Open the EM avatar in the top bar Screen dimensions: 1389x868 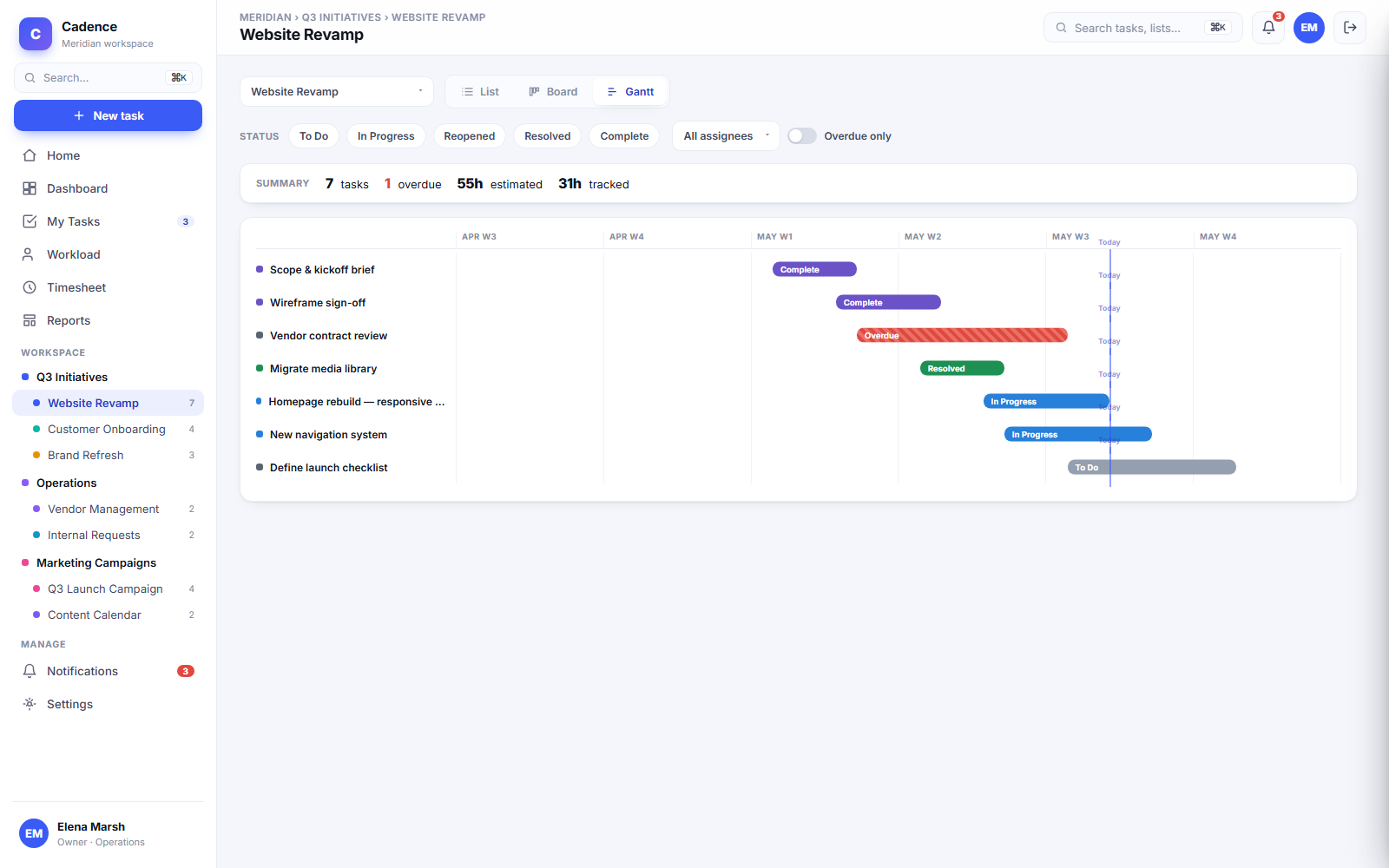click(1309, 28)
